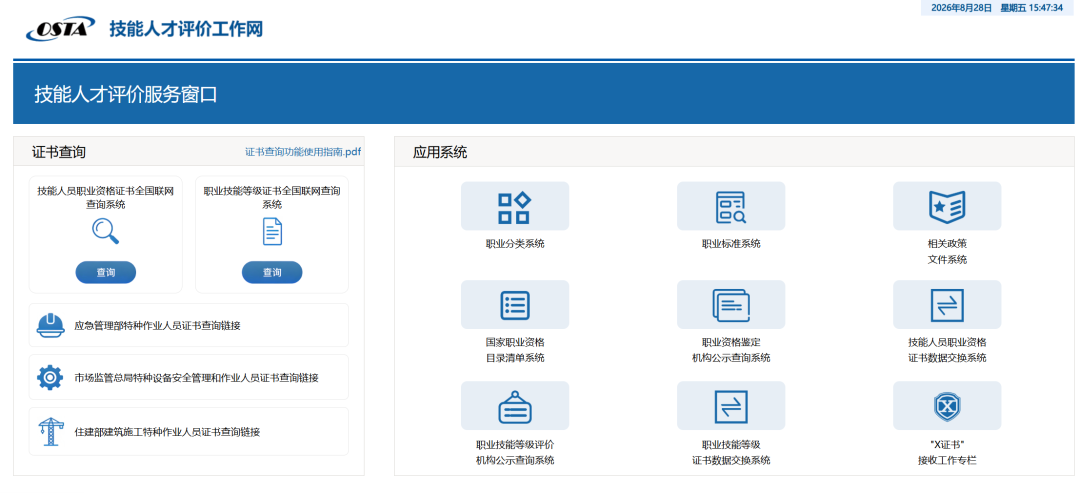Open 证书查询功能使用指南.pdf link
This screenshot has height=493, width=1080.
pyautogui.click(x=303, y=151)
